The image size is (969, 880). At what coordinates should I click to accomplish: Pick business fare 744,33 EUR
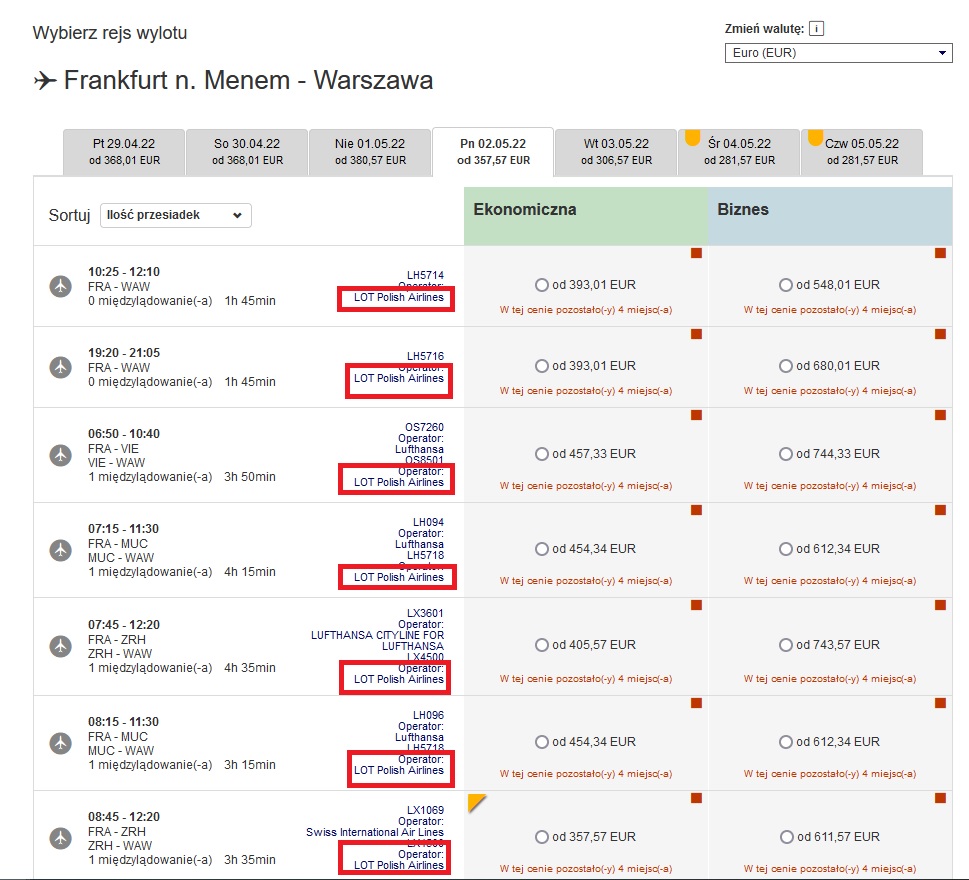click(x=786, y=454)
